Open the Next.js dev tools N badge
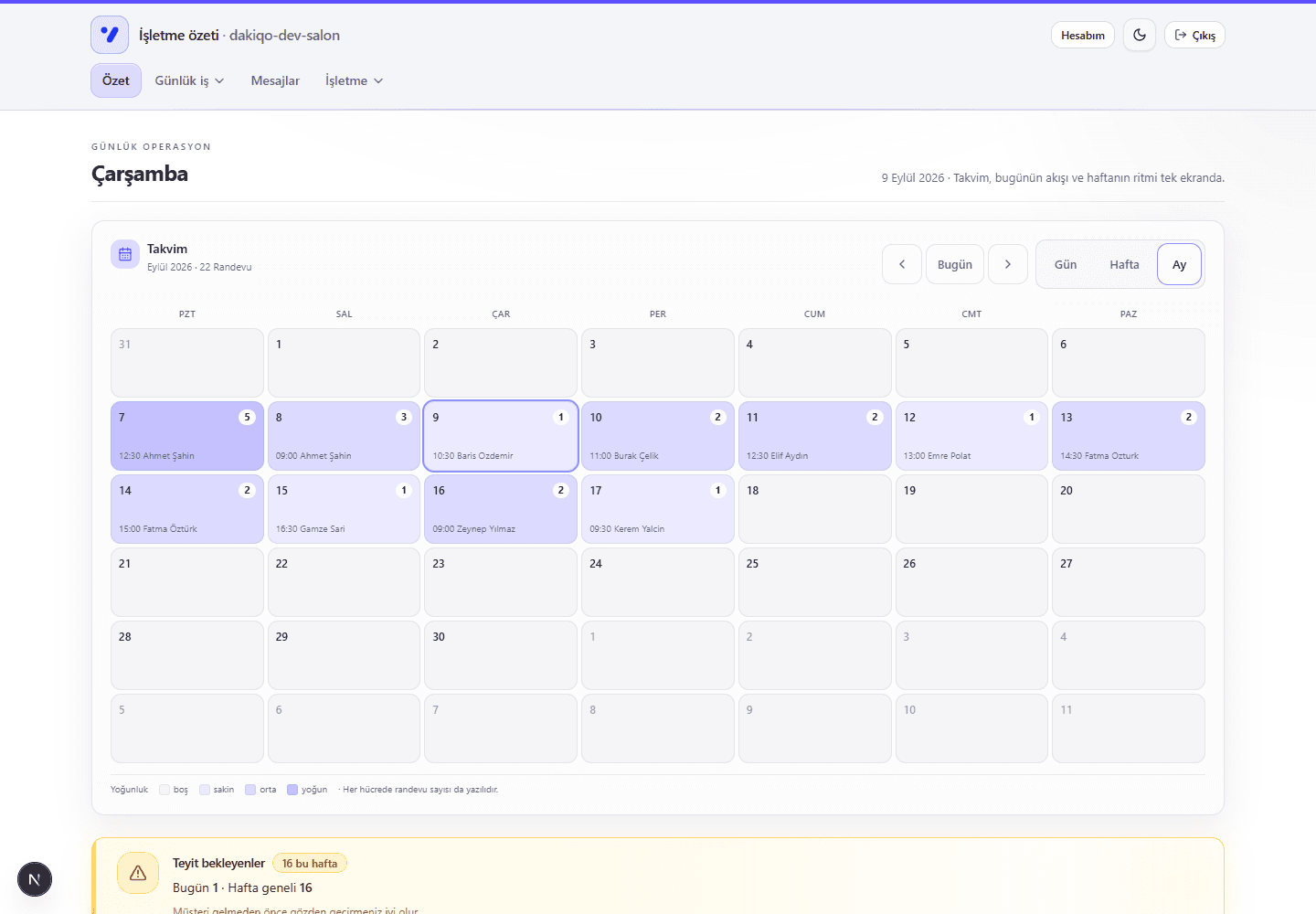 point(35,879)
